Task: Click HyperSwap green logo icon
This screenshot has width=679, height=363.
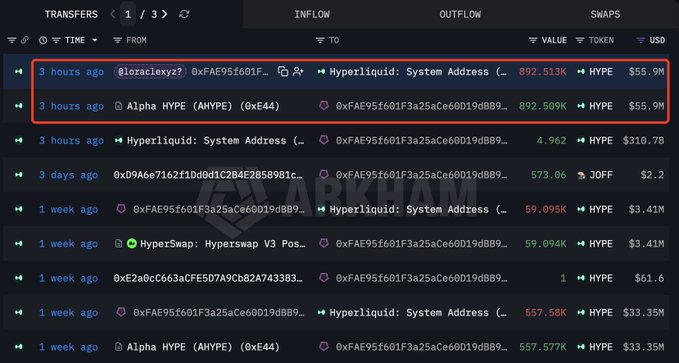Action: (x=132, y=244)
